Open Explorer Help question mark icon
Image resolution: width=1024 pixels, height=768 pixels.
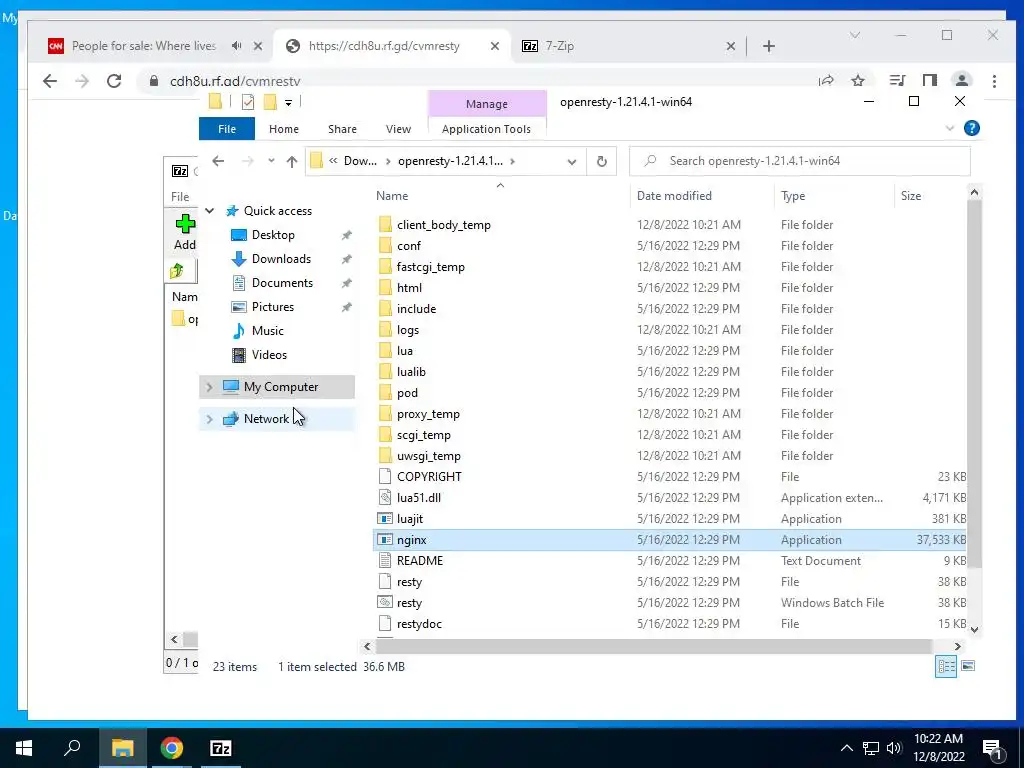click(x=972, y=129)
